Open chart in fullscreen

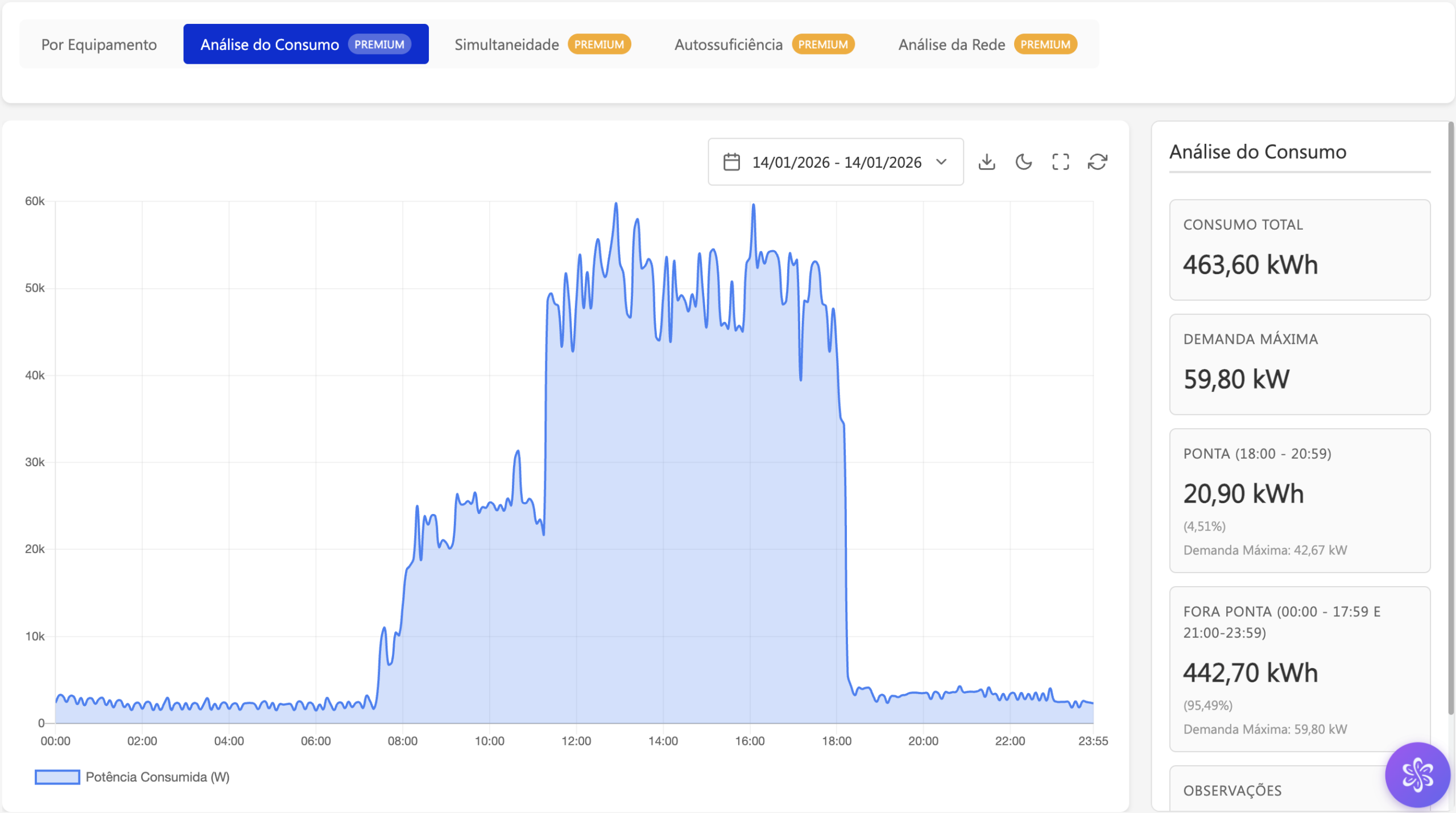coord(1061,162)
